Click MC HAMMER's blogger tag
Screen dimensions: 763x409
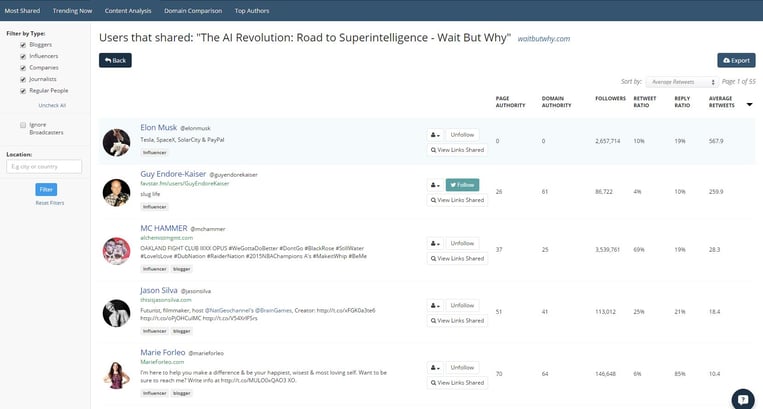[x=182, y=269]
